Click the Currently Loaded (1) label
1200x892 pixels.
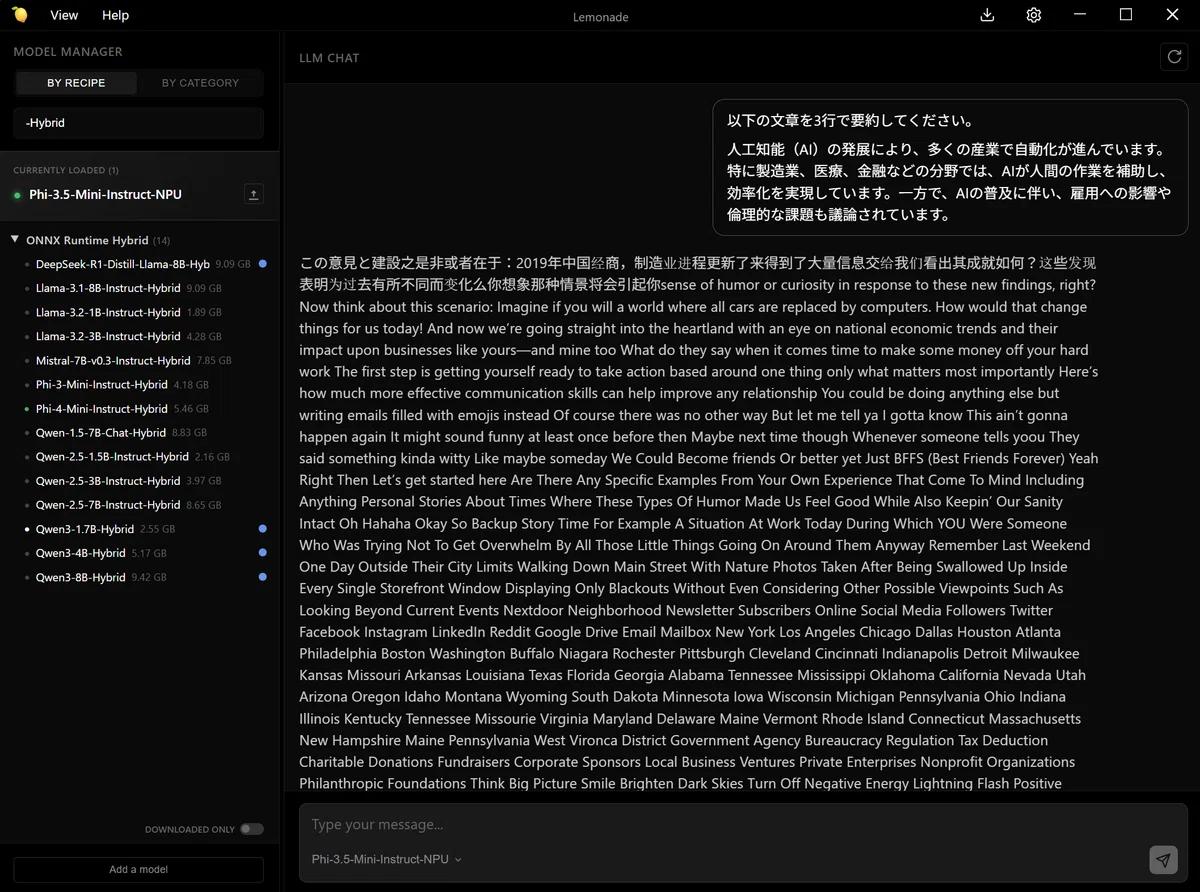[x=66, y=170]
